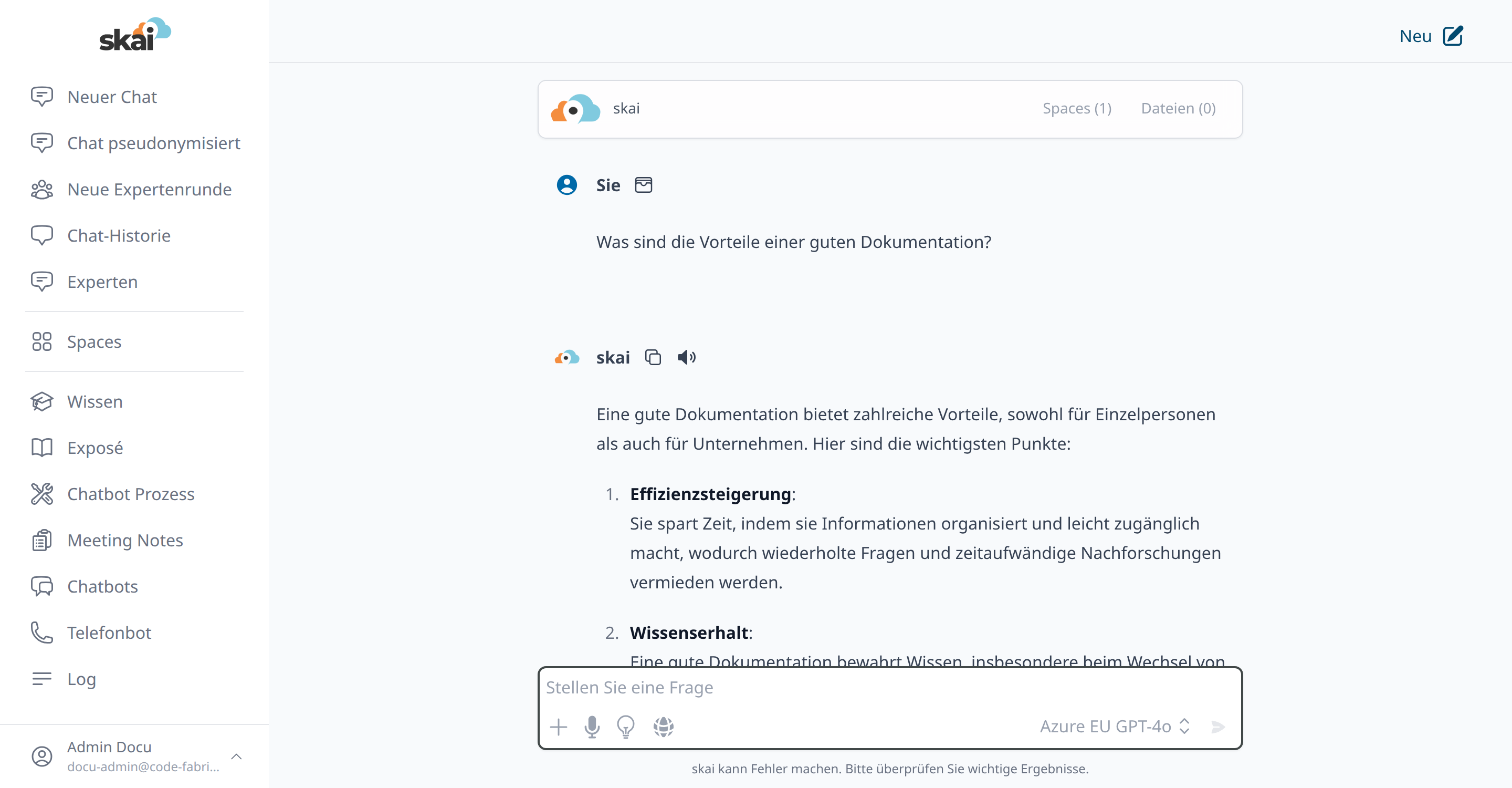Click the Stellen Sie eine Frage input field
1512x788 pixels.
889,688
